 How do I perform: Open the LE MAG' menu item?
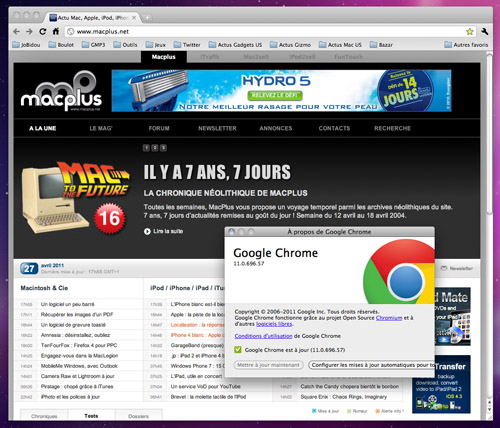pos(101,128)
